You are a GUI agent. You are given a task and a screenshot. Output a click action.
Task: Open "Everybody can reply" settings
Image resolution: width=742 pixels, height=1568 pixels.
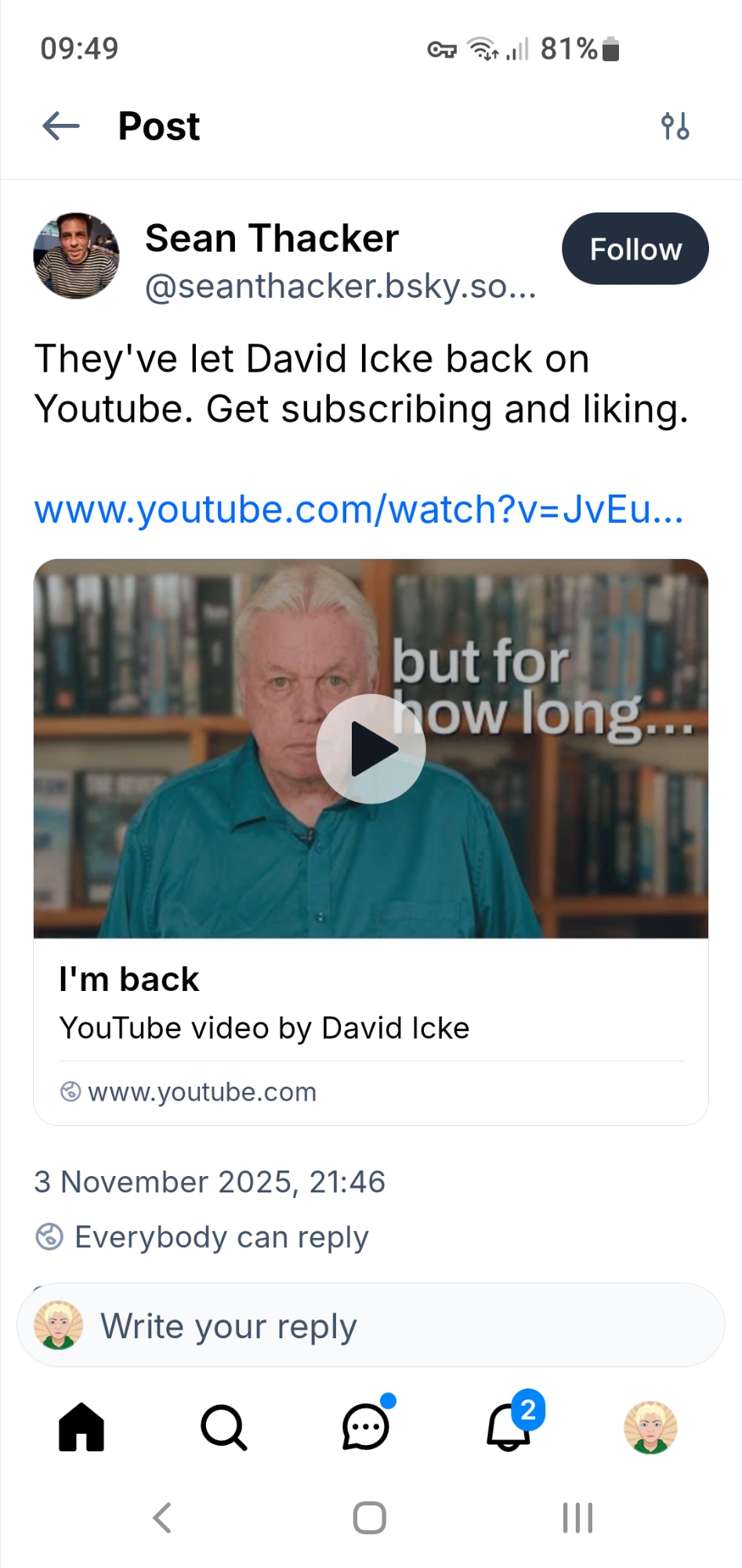(201, 1237)
